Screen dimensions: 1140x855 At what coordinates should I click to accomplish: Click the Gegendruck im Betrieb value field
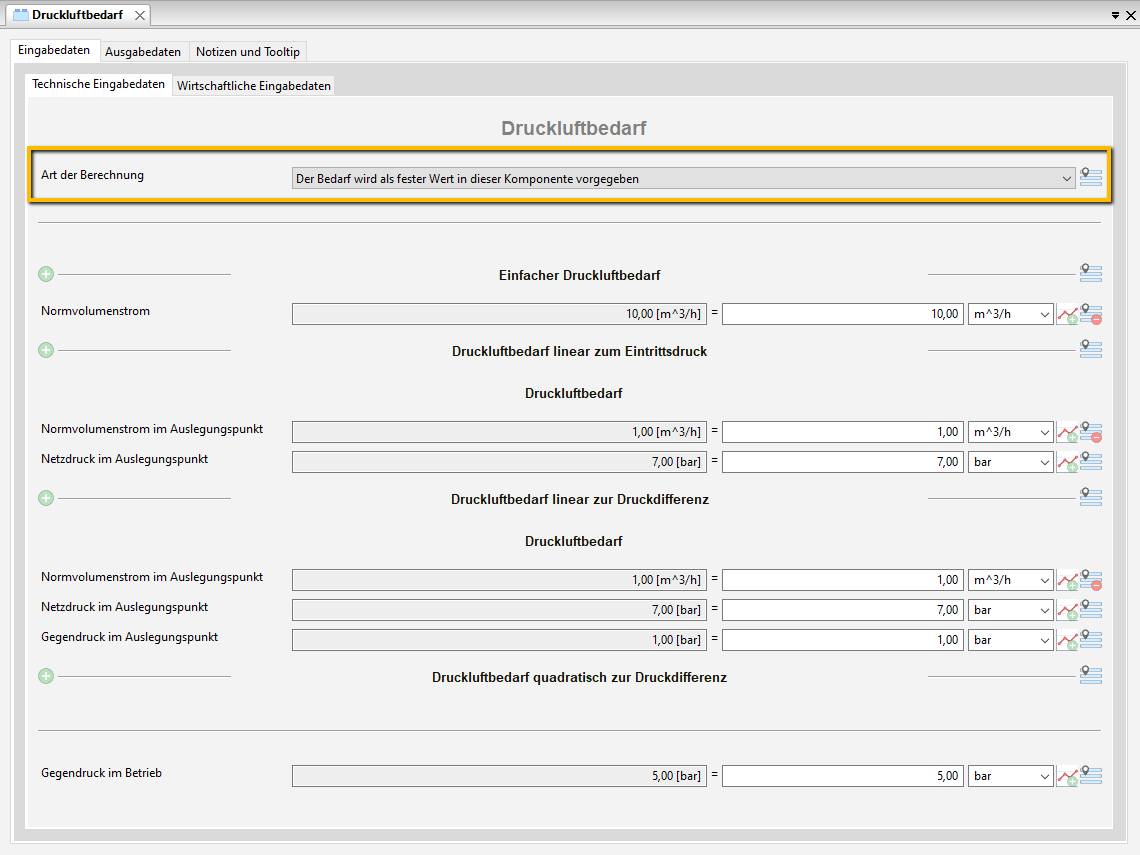point(842,776)
